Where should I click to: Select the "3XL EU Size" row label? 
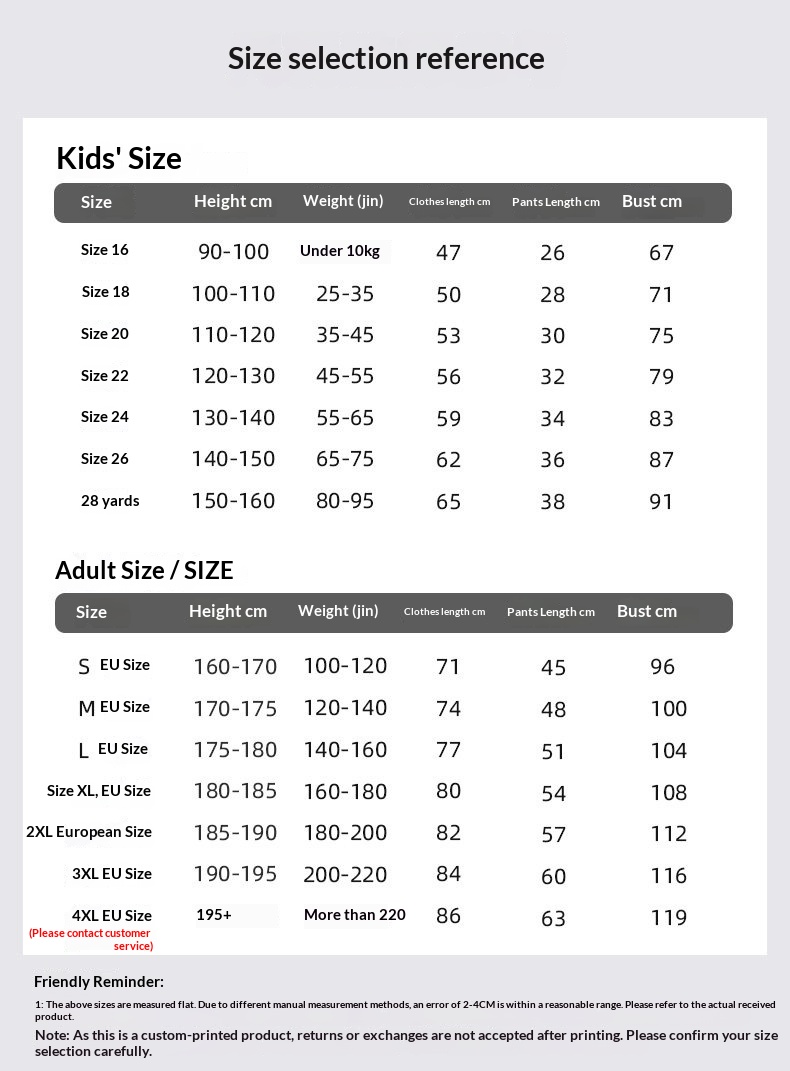[112, 874]
